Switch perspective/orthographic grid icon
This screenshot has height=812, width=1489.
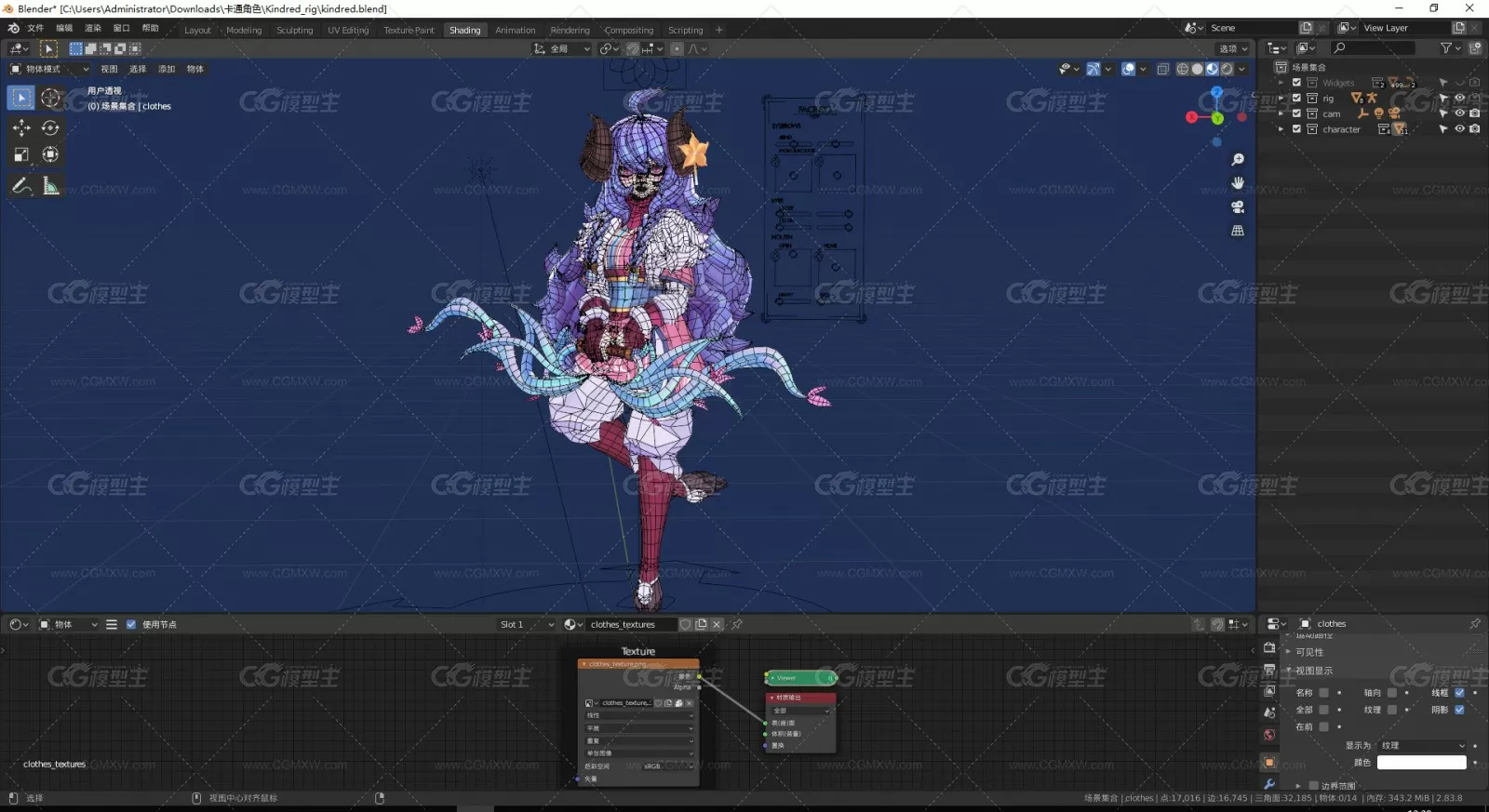[x=1238, y=230]
